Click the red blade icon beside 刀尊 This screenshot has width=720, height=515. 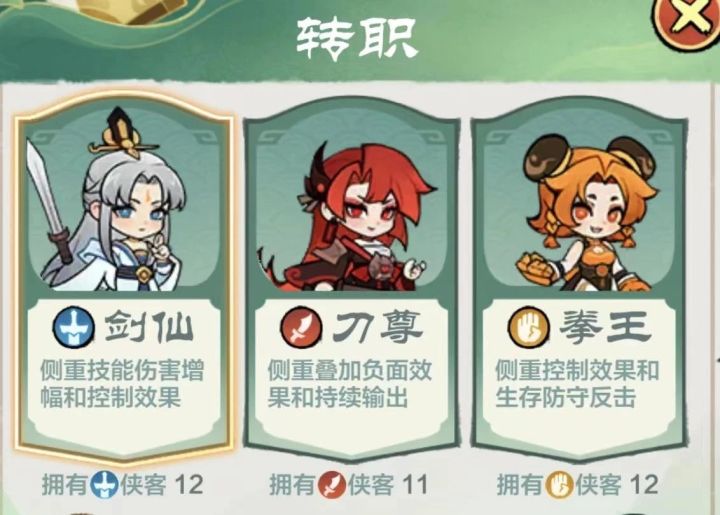(302, 328)
